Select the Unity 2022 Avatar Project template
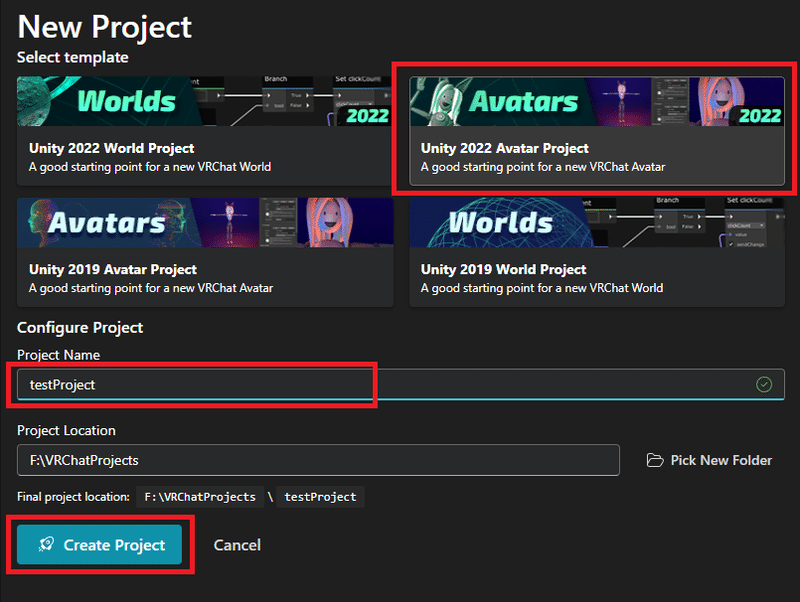Viewport: 800px width, 602px height. point(596,131)
